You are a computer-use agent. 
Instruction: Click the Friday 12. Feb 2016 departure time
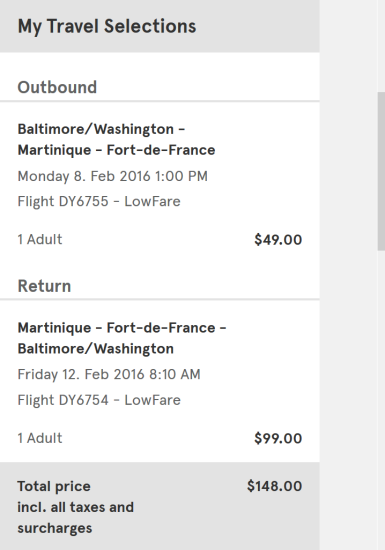click(x=109, y=375)
